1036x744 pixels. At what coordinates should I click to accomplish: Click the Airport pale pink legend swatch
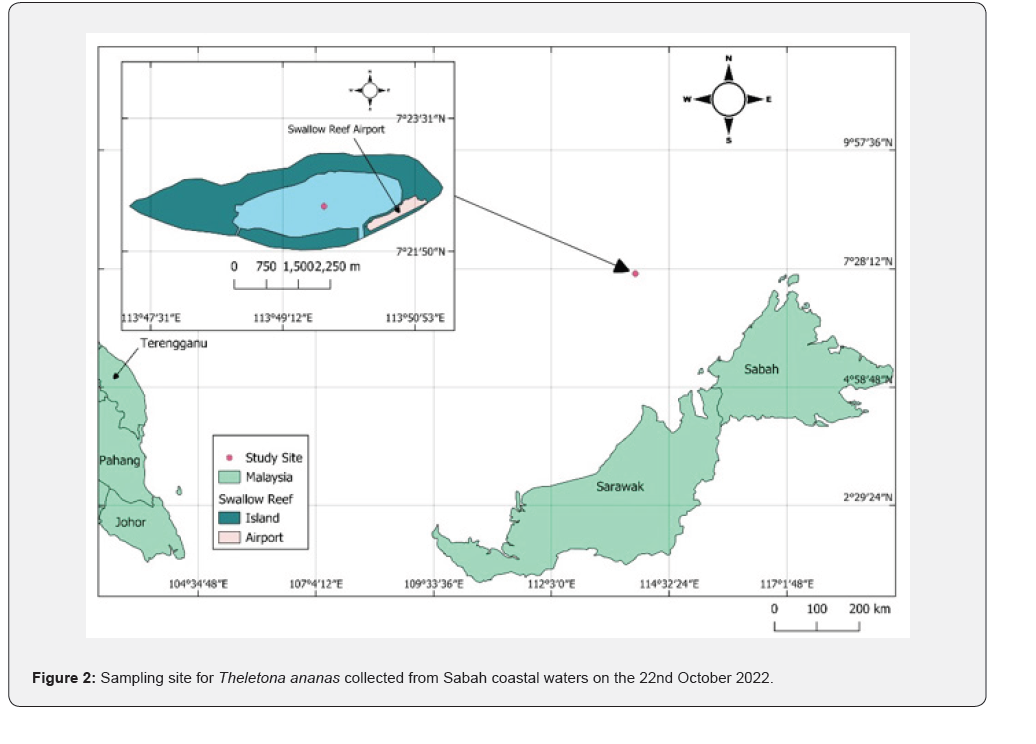(230, 537)
